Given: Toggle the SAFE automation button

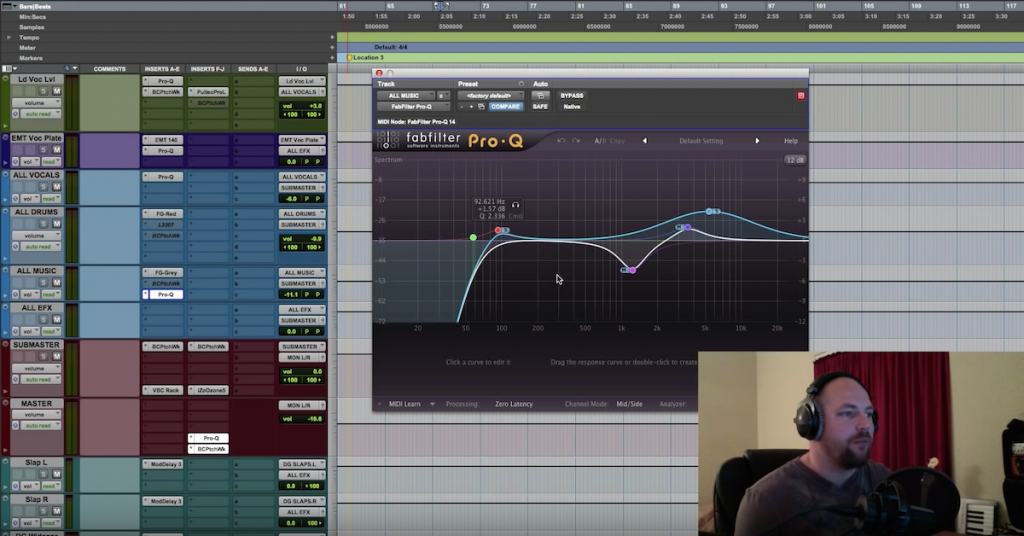Looking at the screenshot, I should (x=540, y=106).
